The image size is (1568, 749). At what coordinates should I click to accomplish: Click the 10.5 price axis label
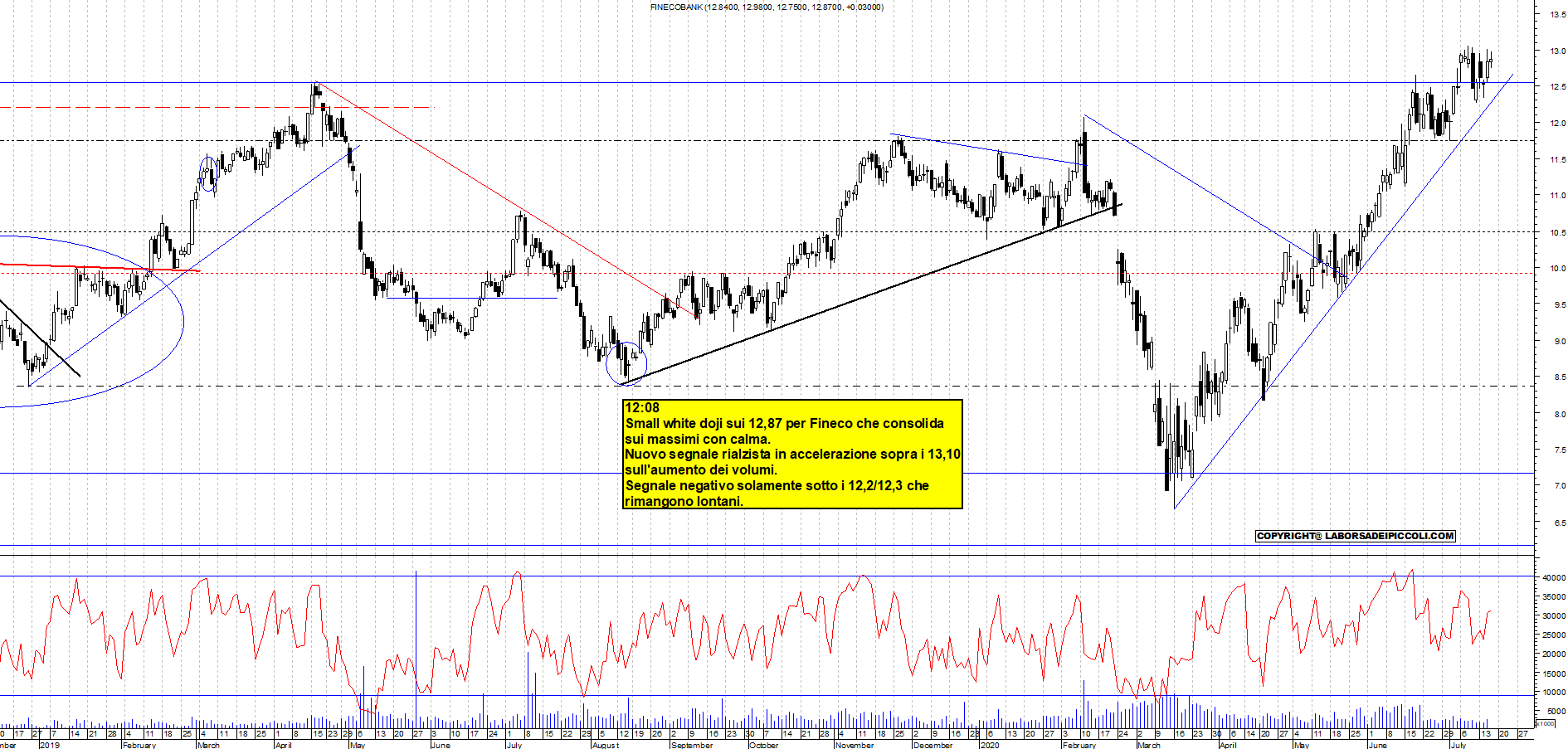[x=1557, y=232]
